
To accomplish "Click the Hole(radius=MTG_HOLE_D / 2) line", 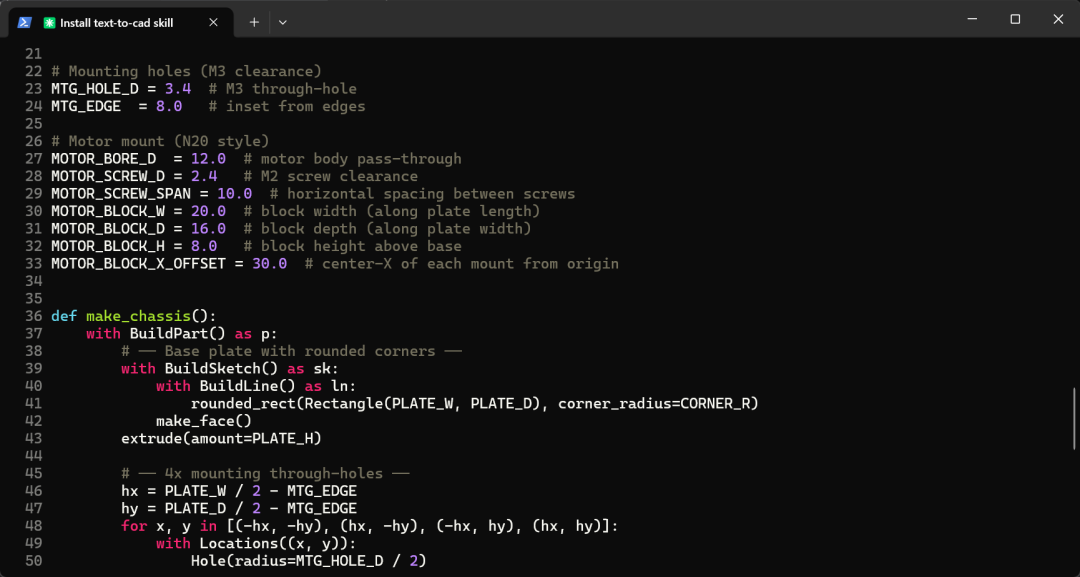I will click(309, 561).
